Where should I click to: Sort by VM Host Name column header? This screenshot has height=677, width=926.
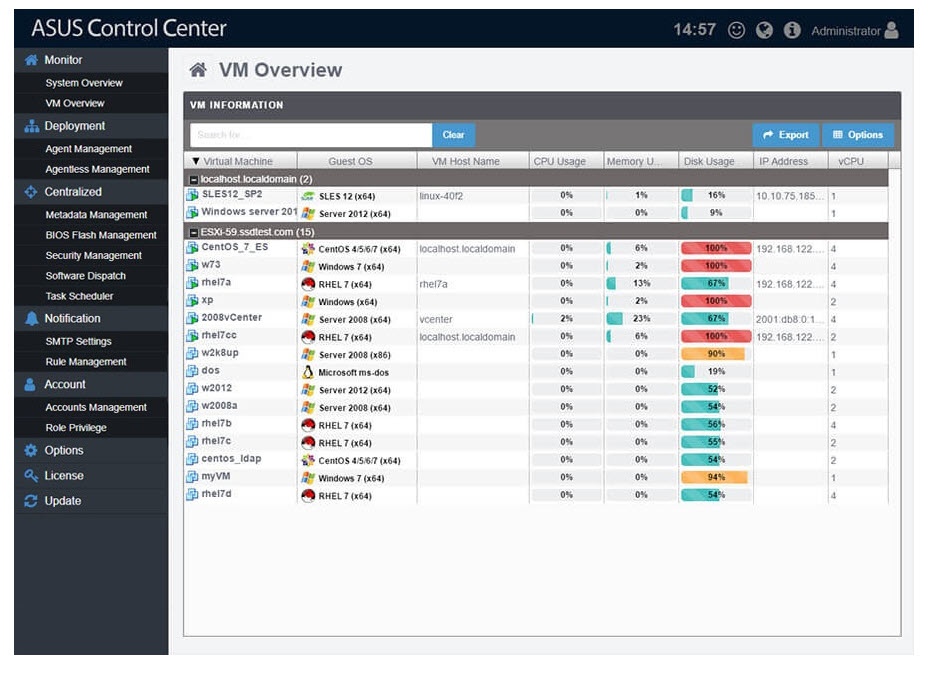coord(466,161)
